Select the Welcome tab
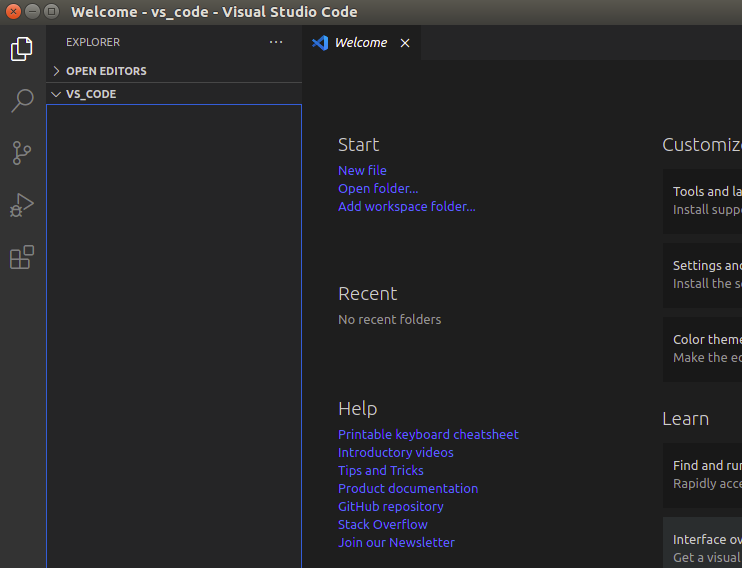Image resolution: width=742 pixels, height=568 pixels. click(x=360, y=43)
